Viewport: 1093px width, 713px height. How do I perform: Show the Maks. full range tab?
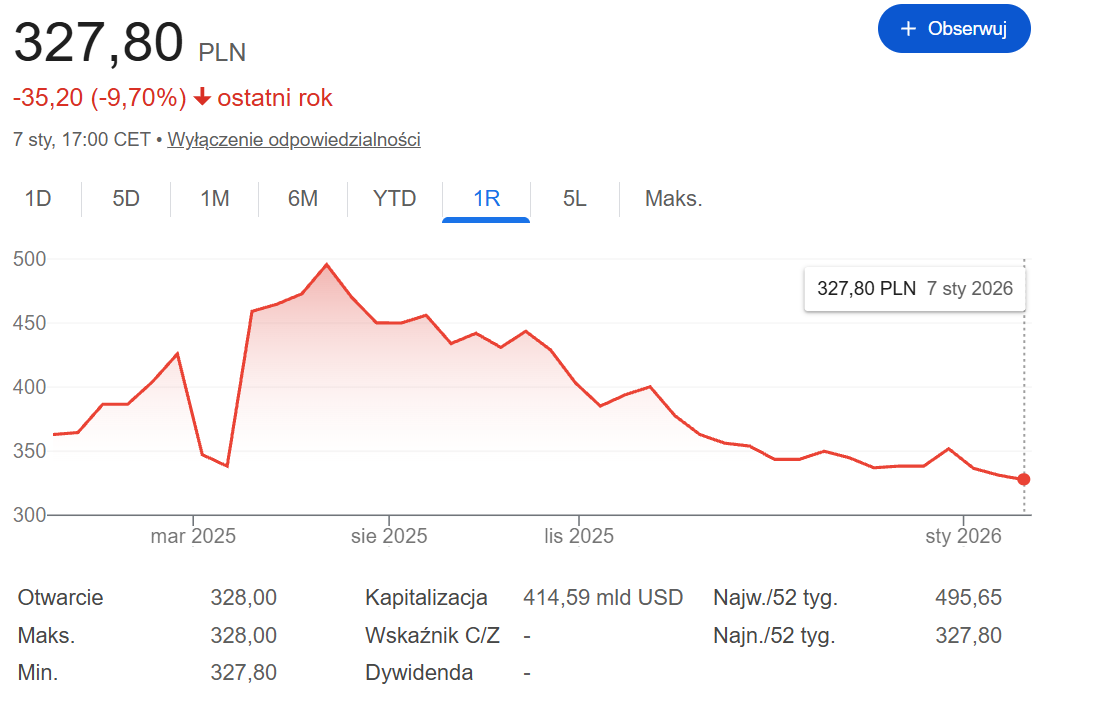(x=673, y=198)
